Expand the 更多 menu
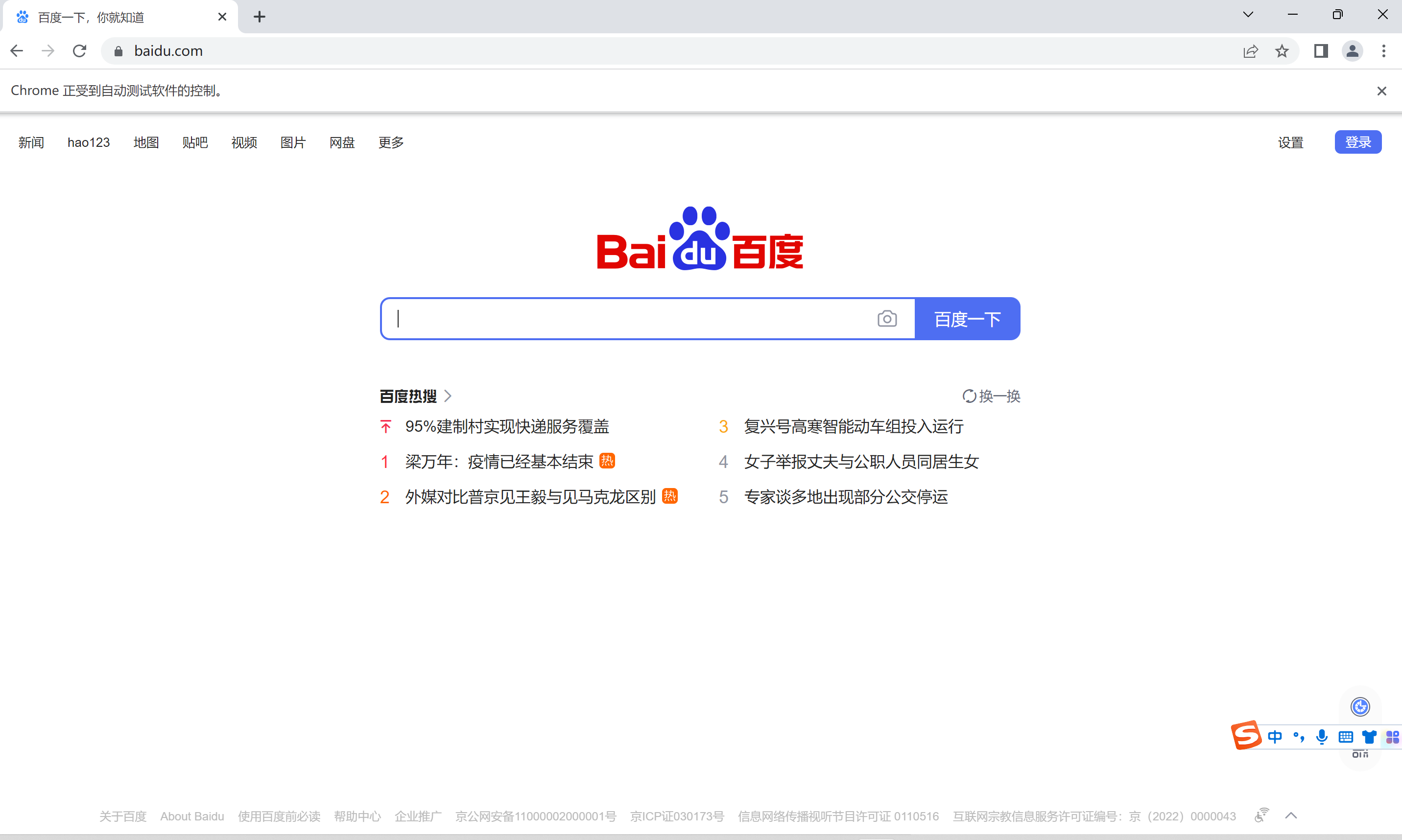The height and width of the screenshot is (840, 1402). [391, 142]
